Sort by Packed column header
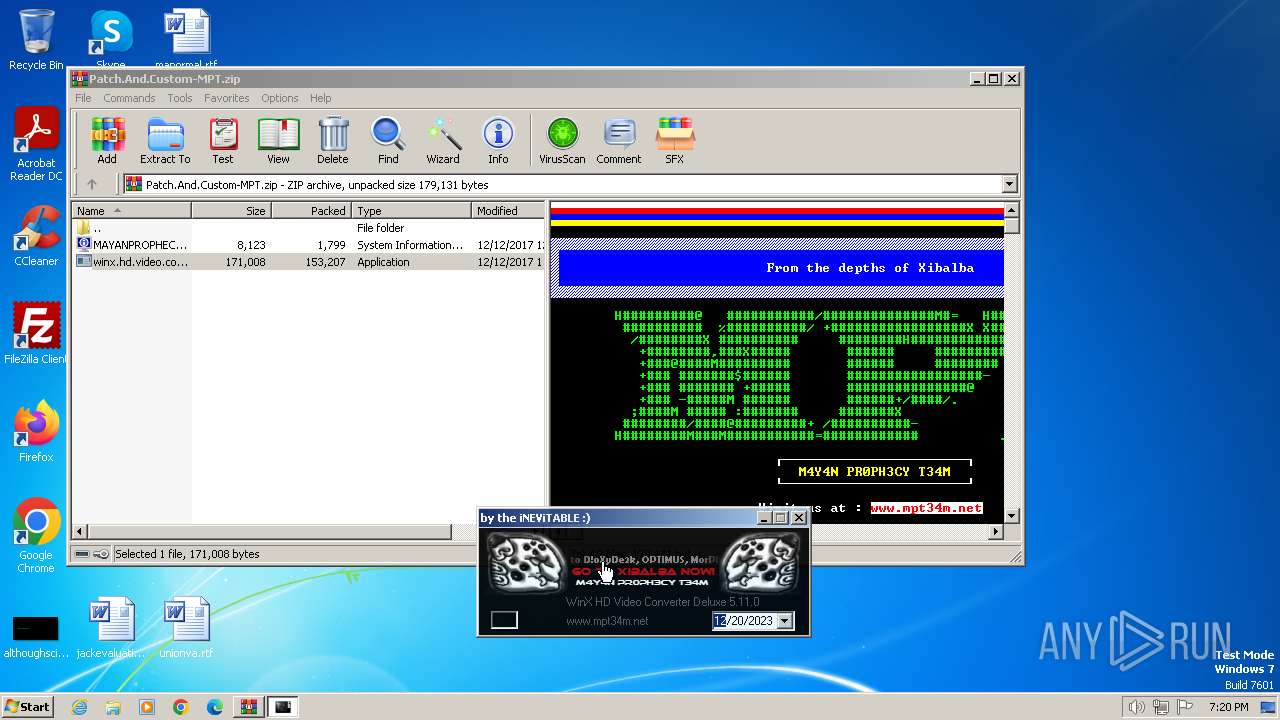Viewport: 1280px width, 720px height. [311, 210]
